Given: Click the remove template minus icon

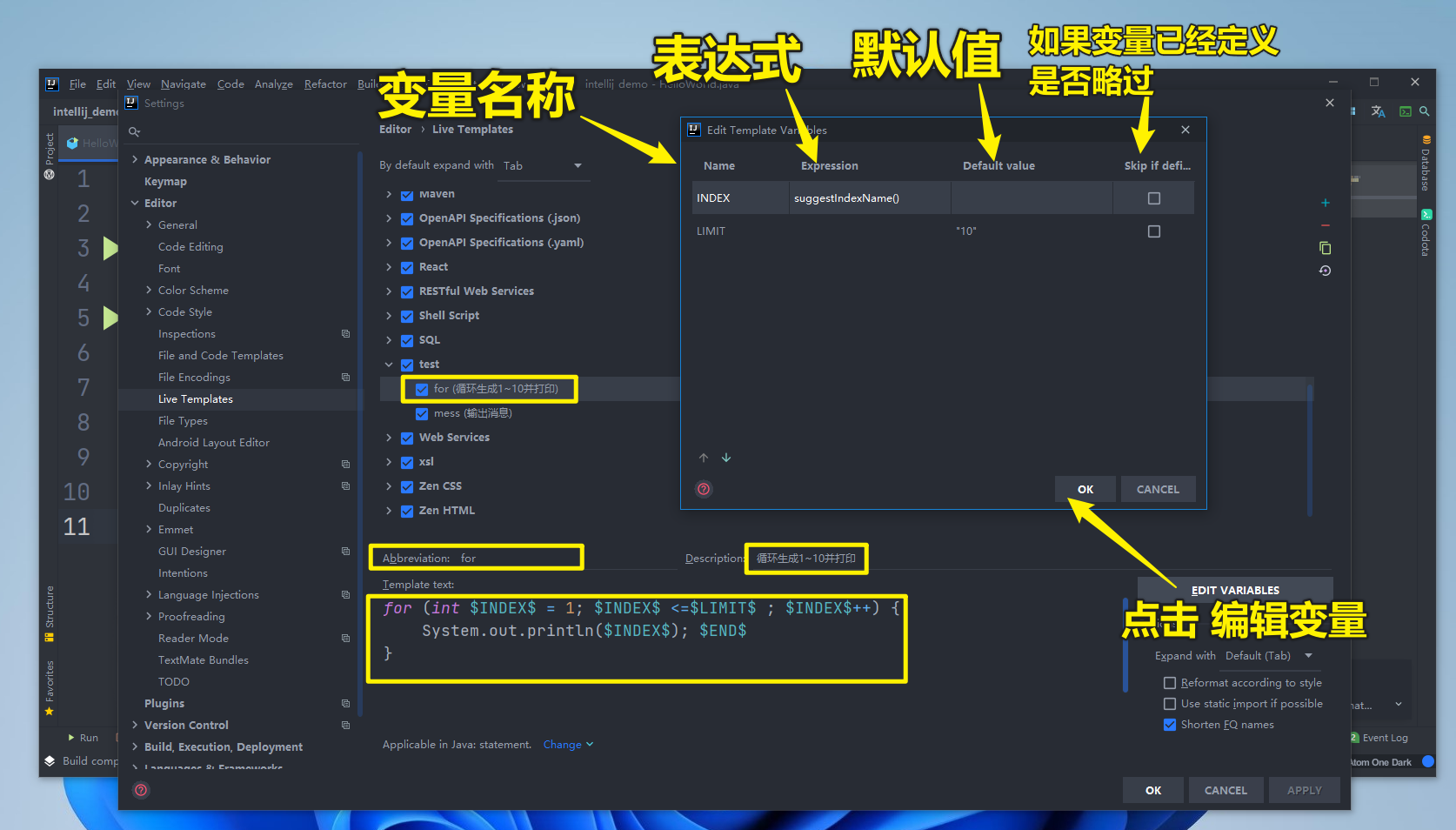Looking at the screenshot, I should pos(1326,225).
